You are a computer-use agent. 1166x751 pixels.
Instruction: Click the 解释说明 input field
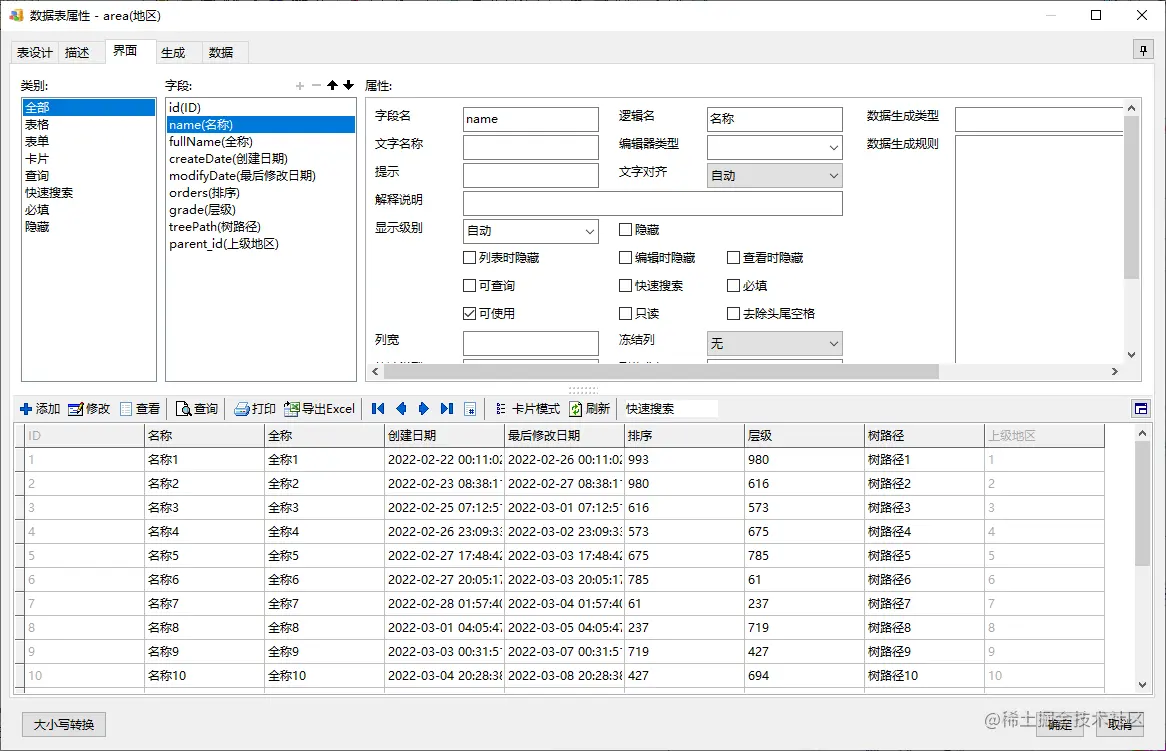coord(652,203)
